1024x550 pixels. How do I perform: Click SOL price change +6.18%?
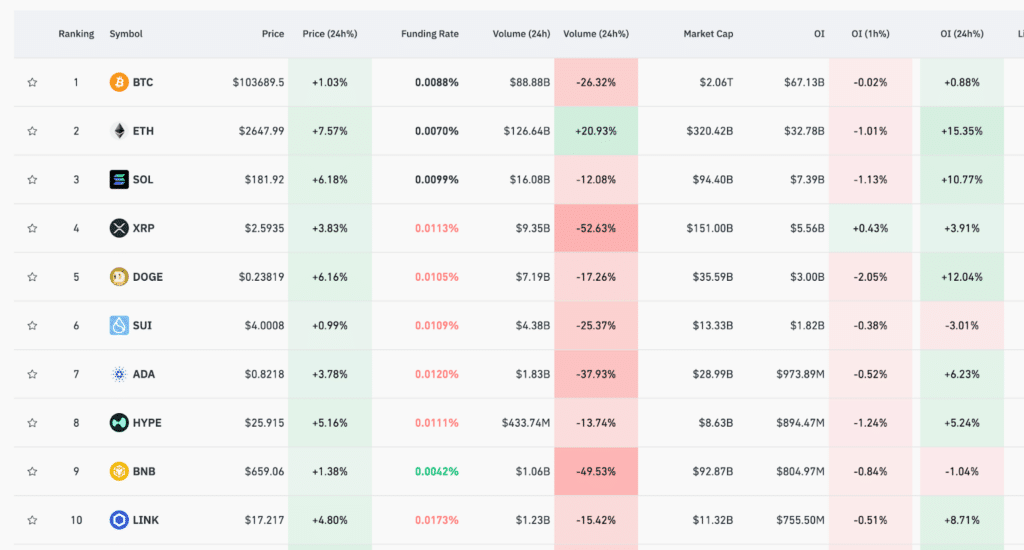[x=330, y=180]
